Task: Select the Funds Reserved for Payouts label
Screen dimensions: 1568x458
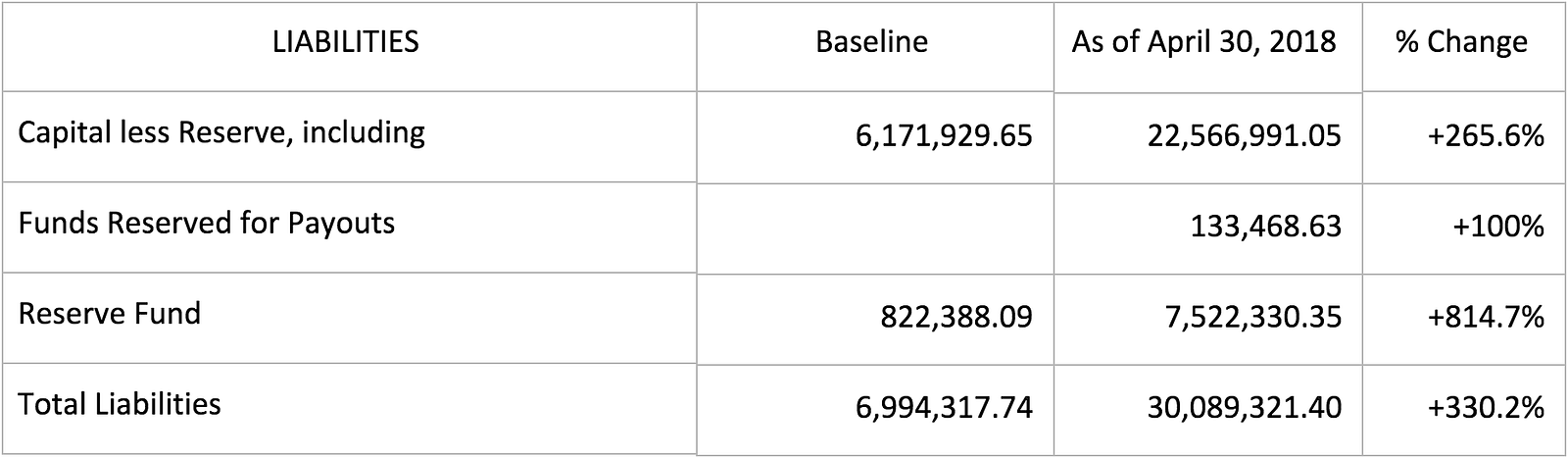Action: coord(207,224)
